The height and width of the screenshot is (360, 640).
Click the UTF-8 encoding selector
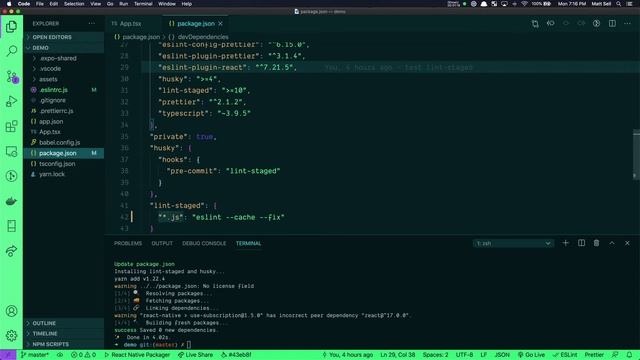(x=464, y=355)
